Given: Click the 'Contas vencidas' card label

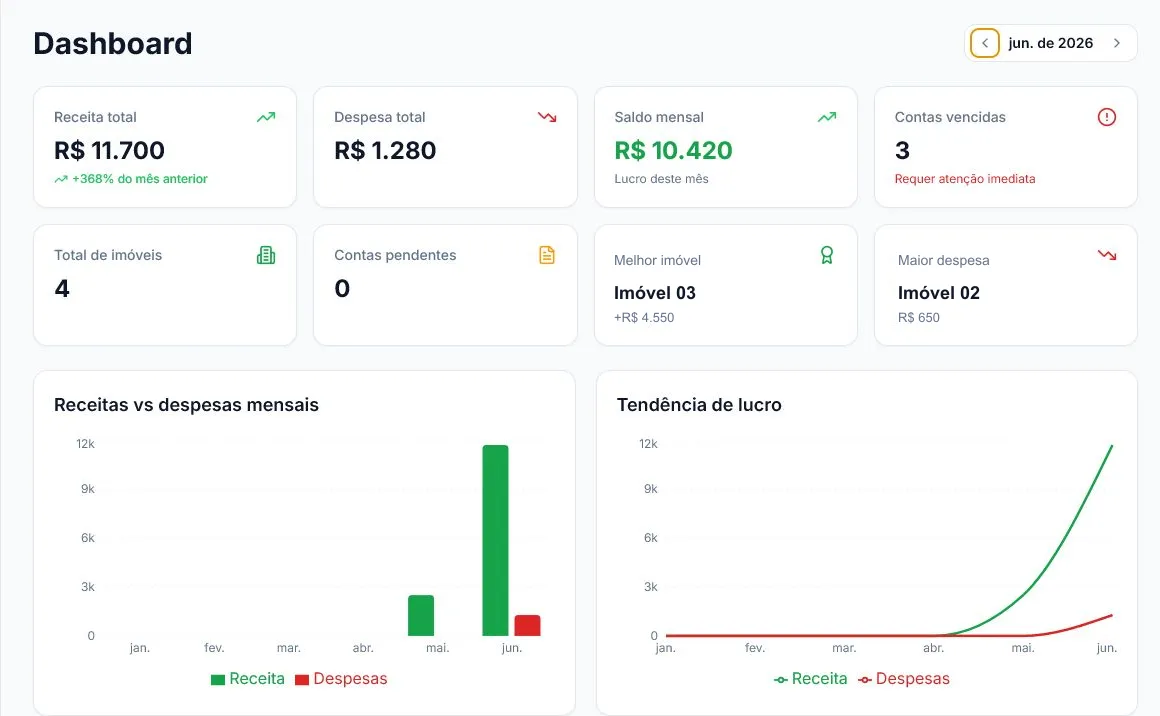Looking at the screenshot, I should (x=950, y=117).
